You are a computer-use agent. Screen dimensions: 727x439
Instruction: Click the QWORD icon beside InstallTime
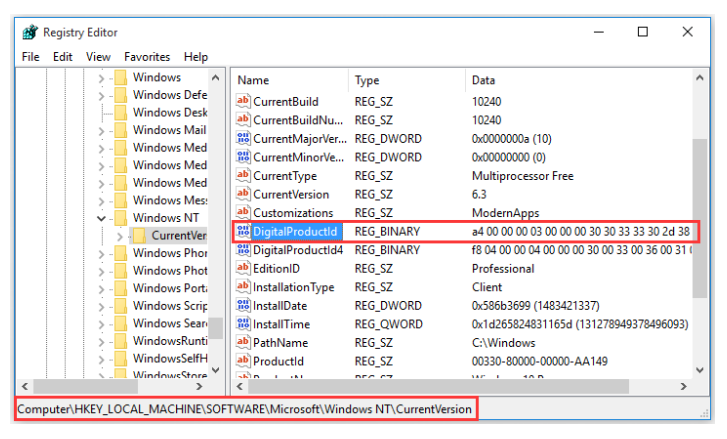pyautogui.click(x=242, y=325)
